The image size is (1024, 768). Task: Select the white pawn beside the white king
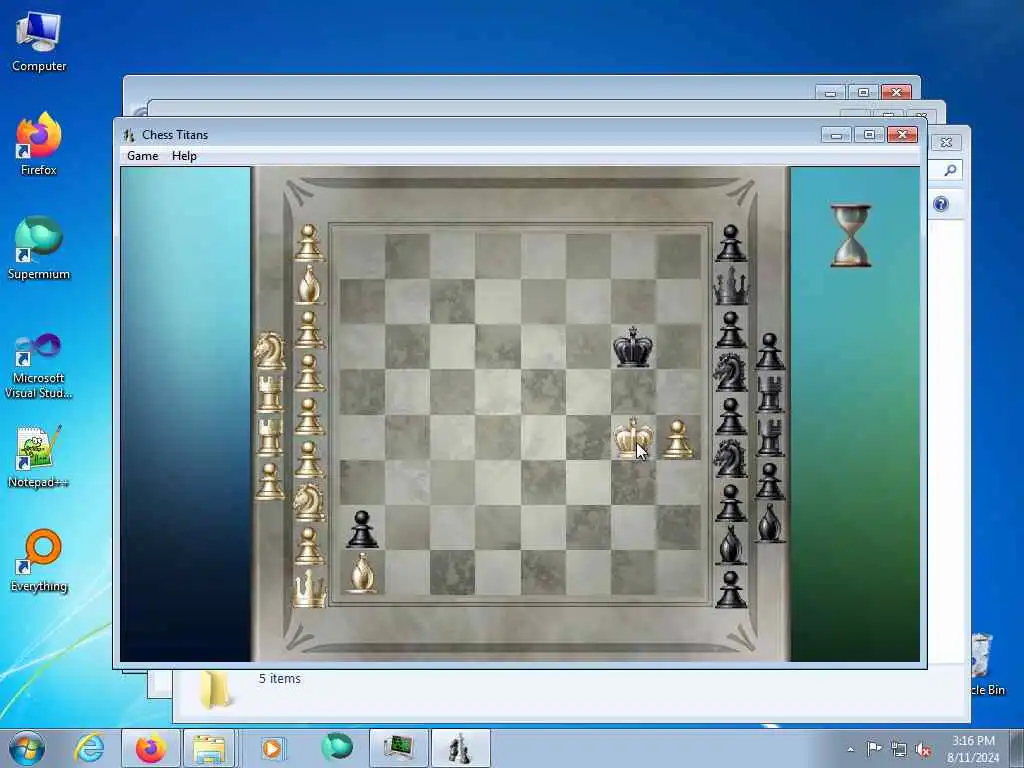tap(678, 439)
